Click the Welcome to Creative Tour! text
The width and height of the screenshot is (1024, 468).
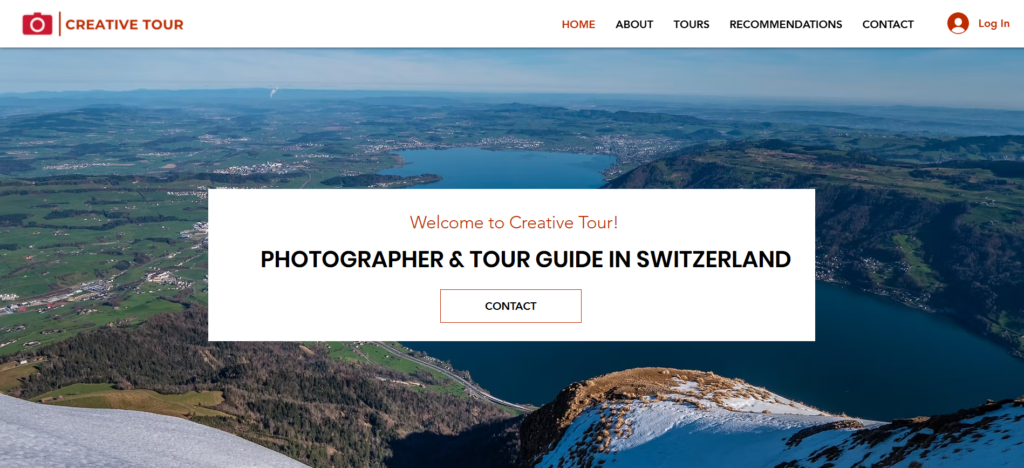point(513,223)
